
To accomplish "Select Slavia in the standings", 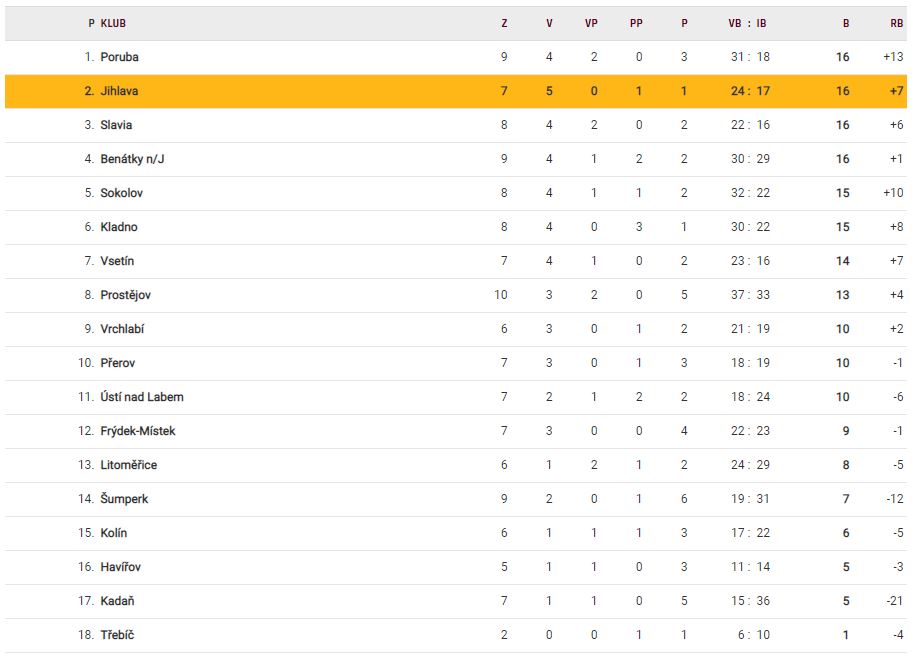I will pyautogui.click(x=116, y=125).
